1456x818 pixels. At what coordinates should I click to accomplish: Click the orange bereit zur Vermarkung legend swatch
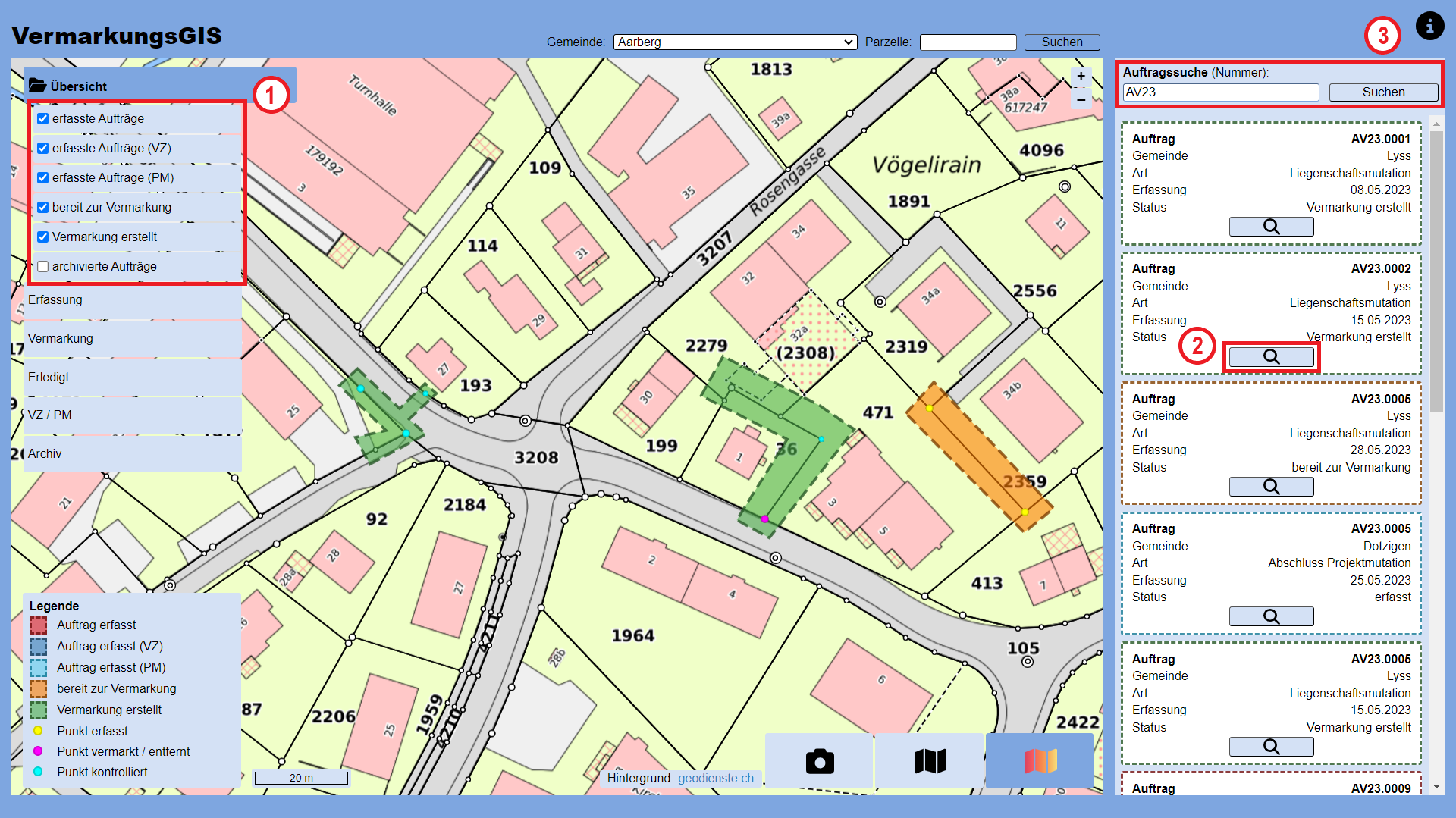[39, 688]
